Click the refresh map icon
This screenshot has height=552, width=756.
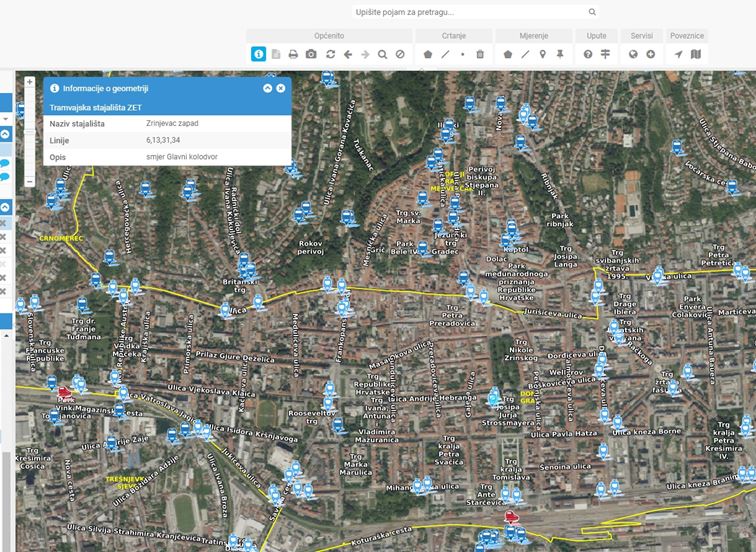pyautogui.click(x=330, y=54)
